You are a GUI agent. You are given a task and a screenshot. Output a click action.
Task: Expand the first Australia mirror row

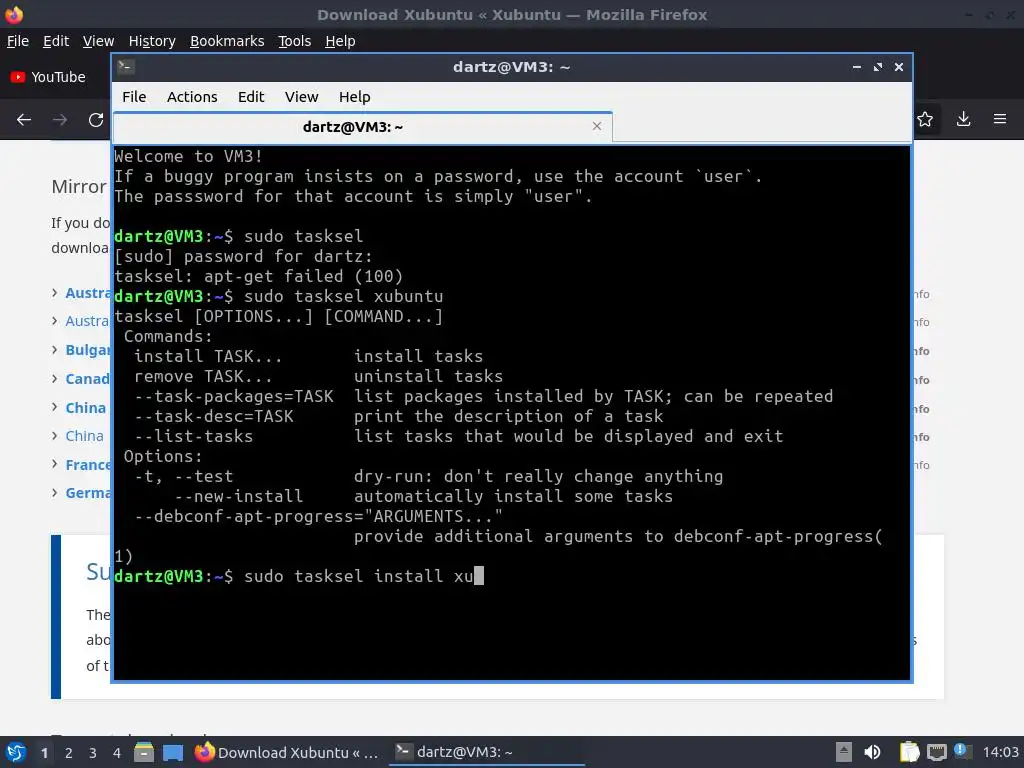point(55,293)
